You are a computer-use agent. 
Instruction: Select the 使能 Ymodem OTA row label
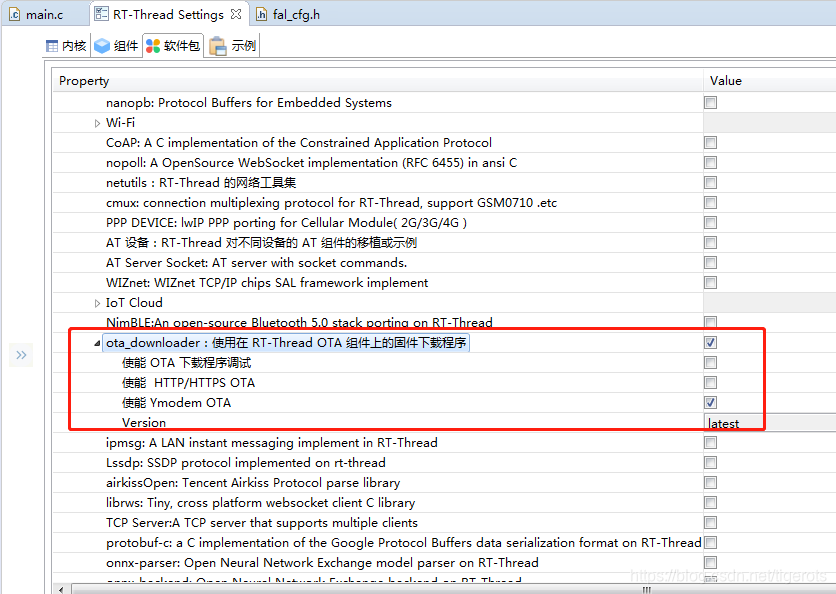pyautogui.click(x=176, y=403)
